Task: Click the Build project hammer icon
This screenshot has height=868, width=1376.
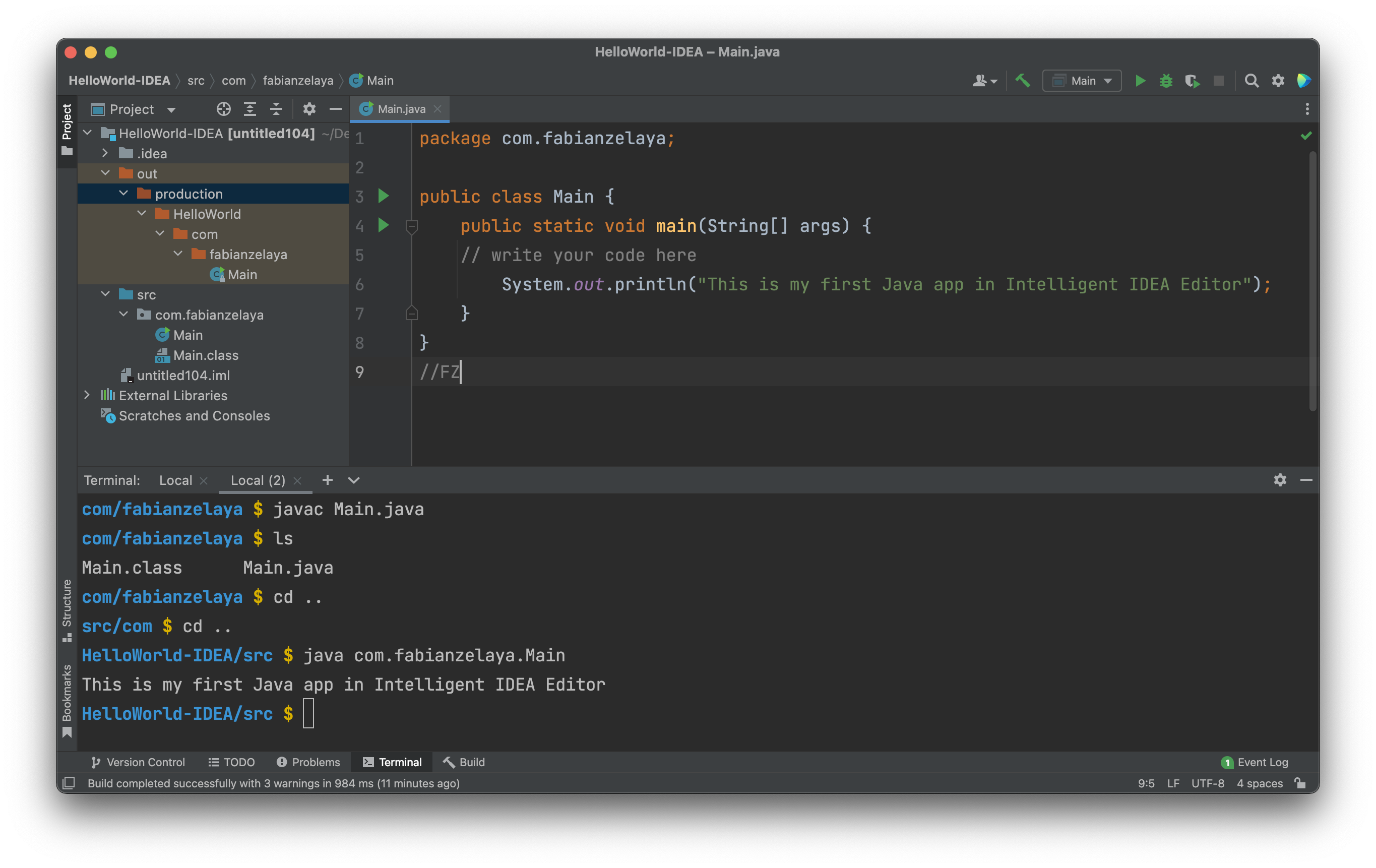Action: 1022,81
